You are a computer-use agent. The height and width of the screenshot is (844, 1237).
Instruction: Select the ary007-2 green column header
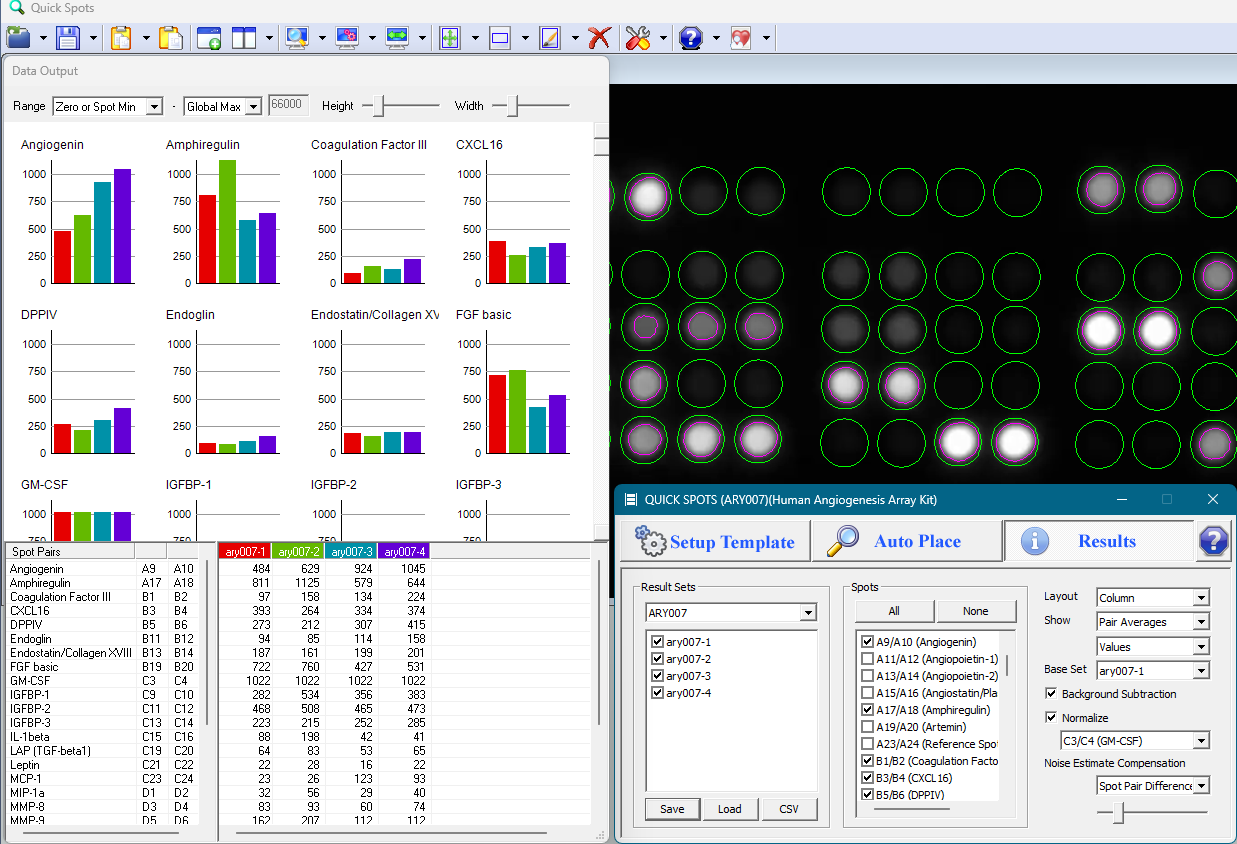(x=298, y=552)
